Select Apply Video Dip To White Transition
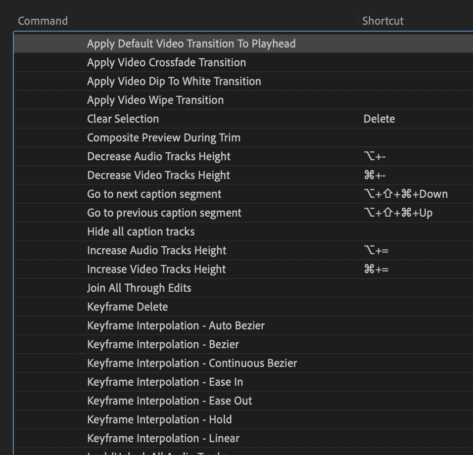473x455 pixels. tap(174, 81)
